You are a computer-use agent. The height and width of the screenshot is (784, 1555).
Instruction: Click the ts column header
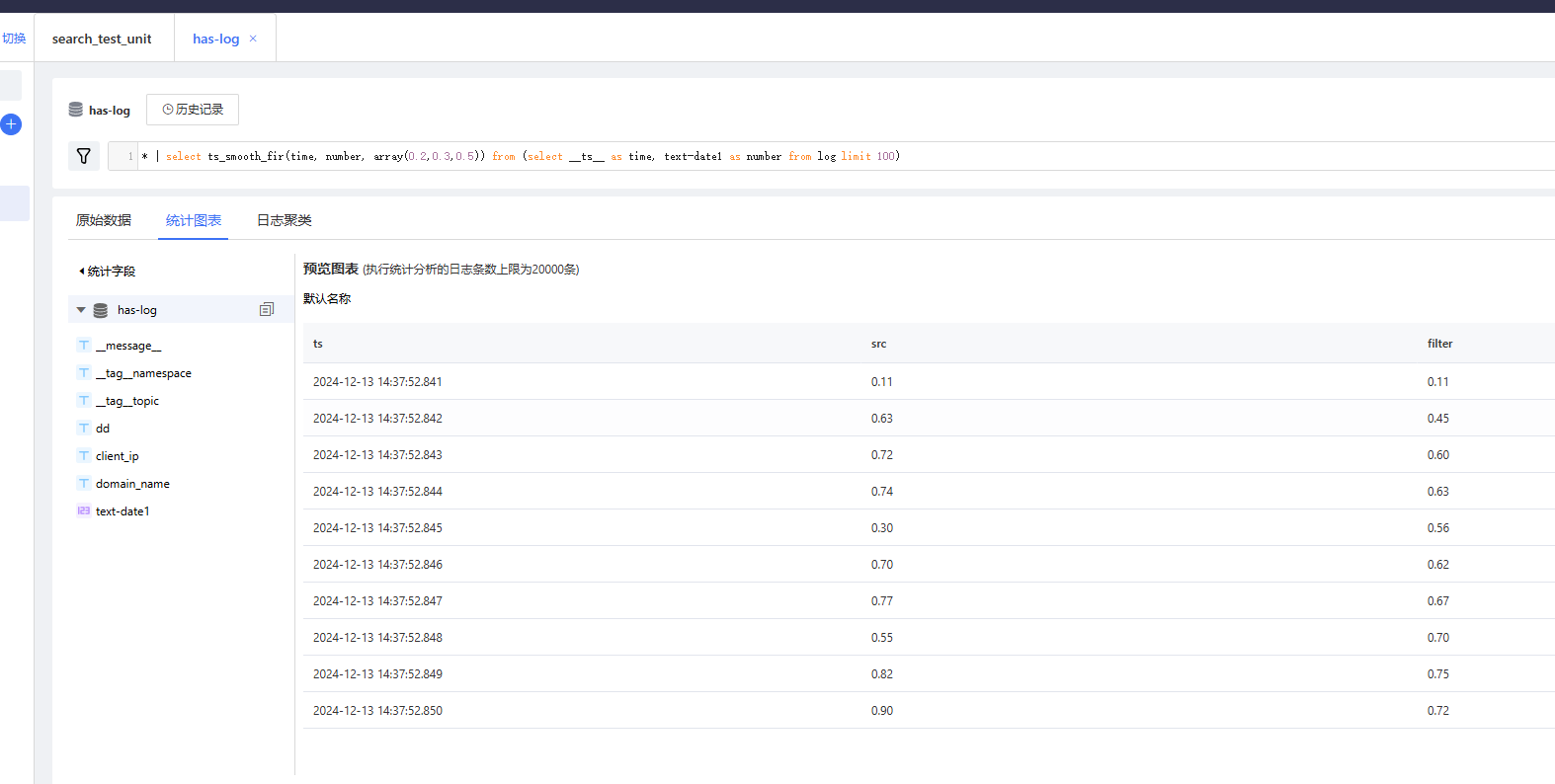coord(318,344)
